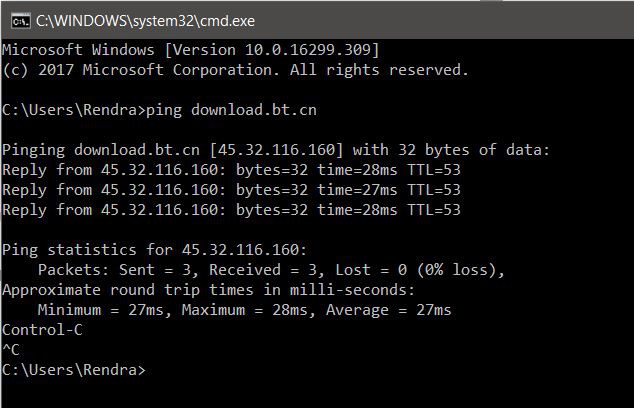The width and height of the screenshot is (634, 408).
Task: Click the 2017 Microsoft Corporation copyright line
Action: point(235,70)
